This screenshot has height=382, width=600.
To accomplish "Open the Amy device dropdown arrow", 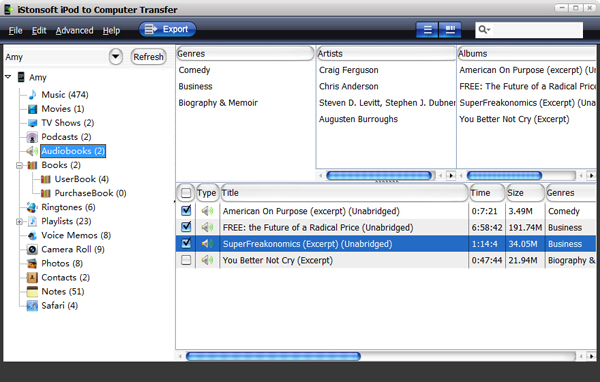I will tap(116, 57).
